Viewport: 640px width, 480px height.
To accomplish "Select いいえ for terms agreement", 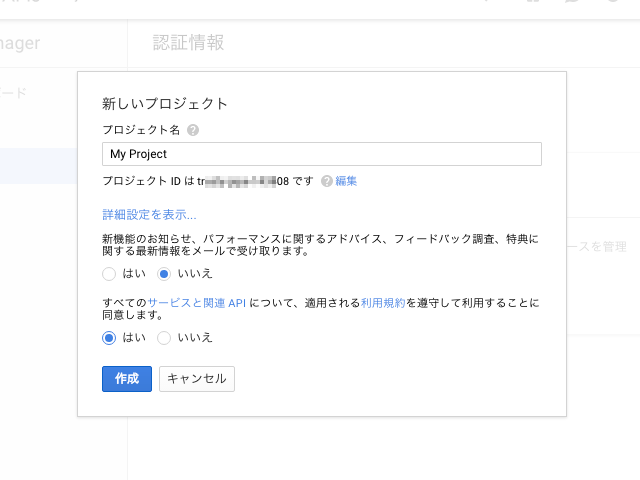I will point(164,338).
